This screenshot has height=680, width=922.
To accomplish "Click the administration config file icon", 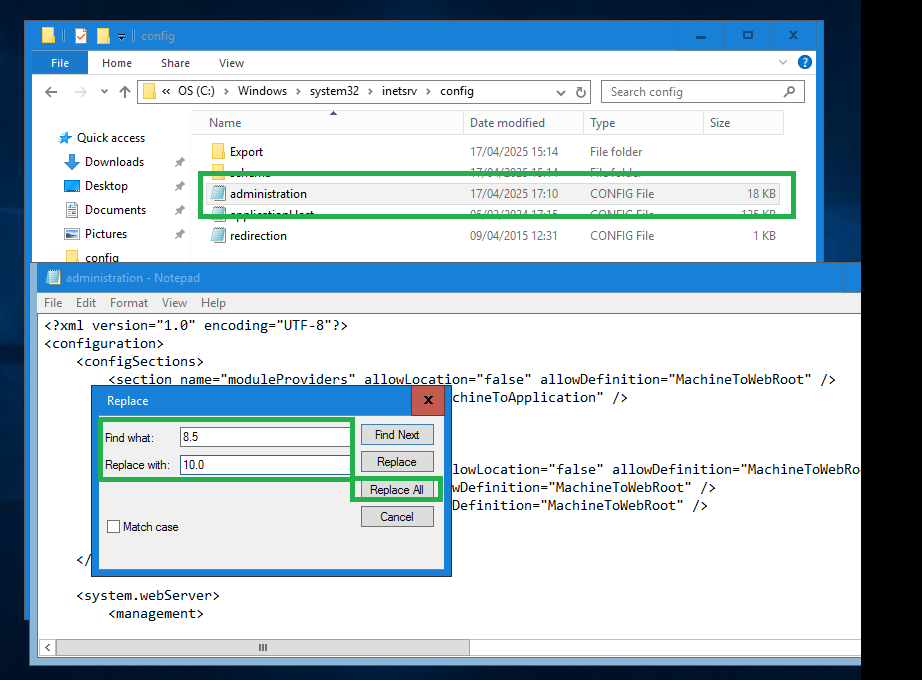I will 218,194.
